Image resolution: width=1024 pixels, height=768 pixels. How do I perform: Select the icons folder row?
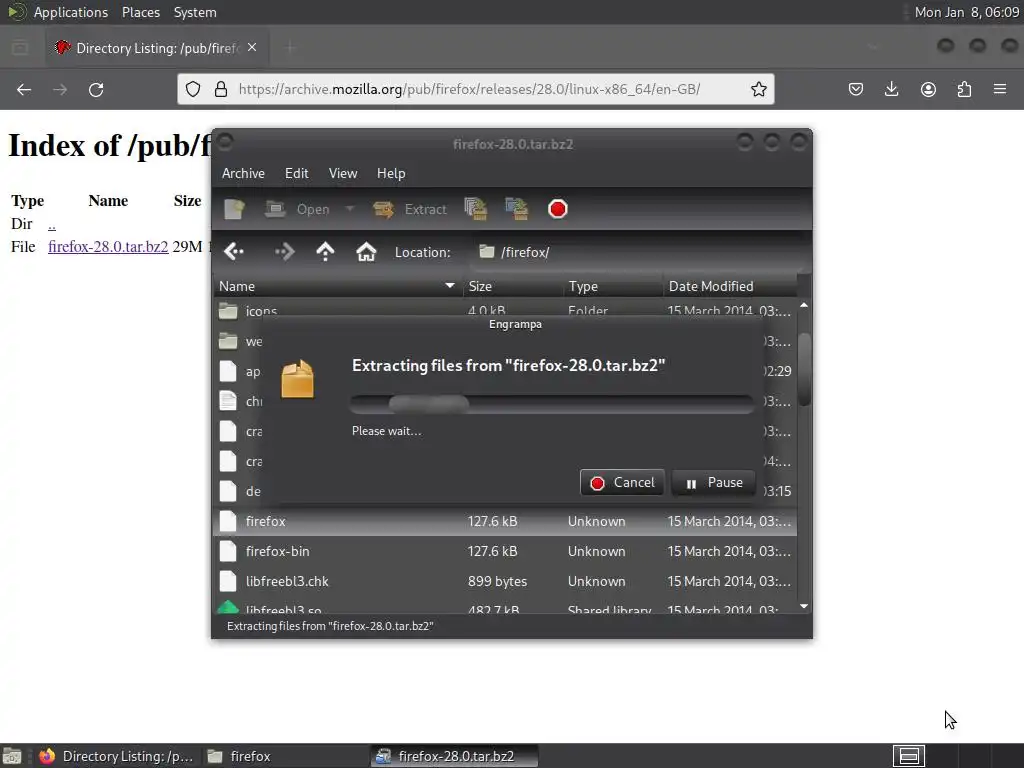click(505, 310)
